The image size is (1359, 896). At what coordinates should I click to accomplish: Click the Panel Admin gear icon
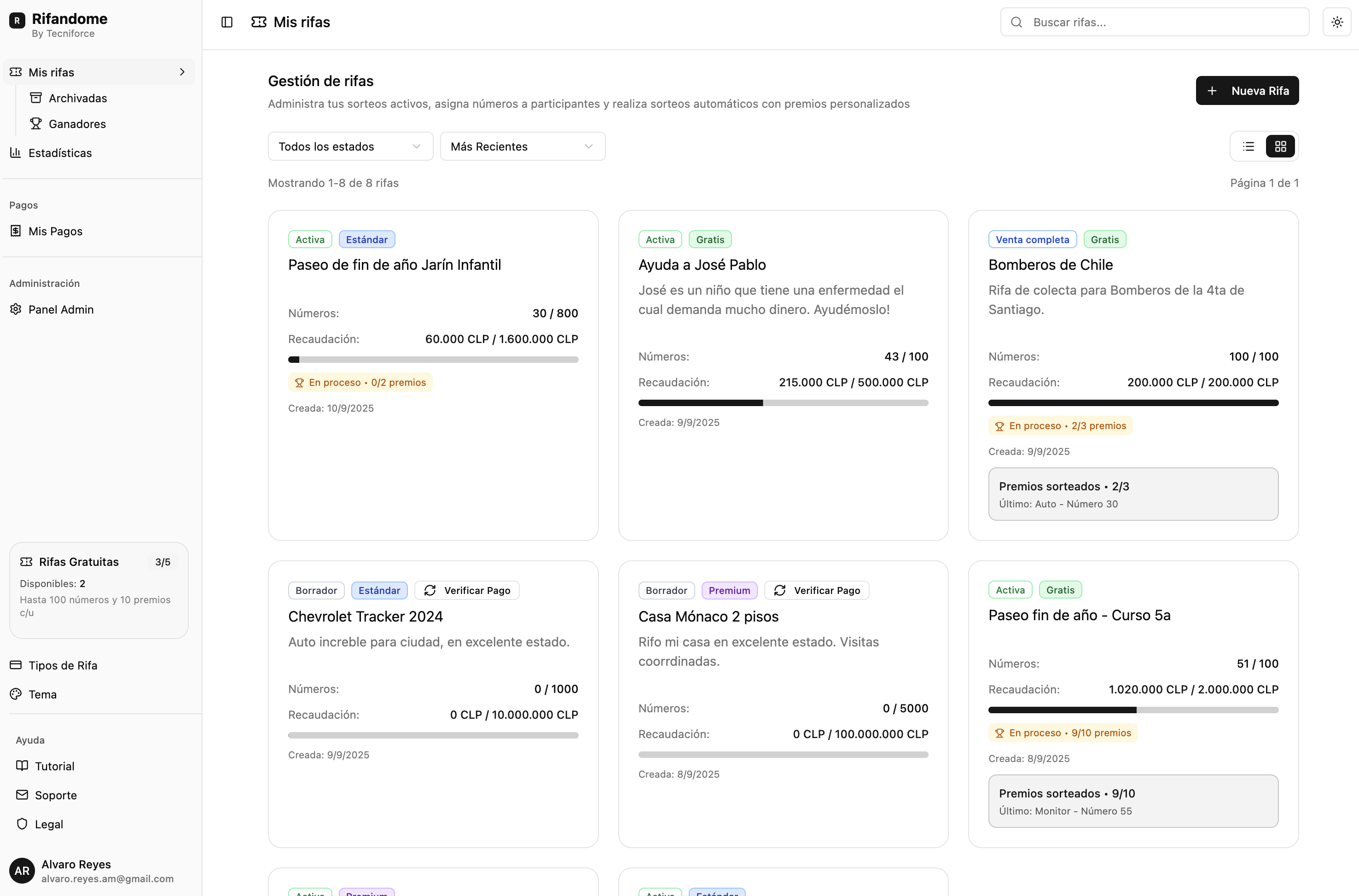[16, 309]
